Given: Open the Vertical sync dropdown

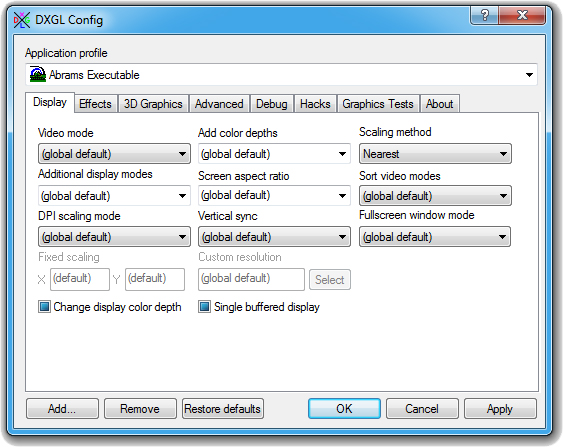Looking at the screenshot, I should 274,237.
